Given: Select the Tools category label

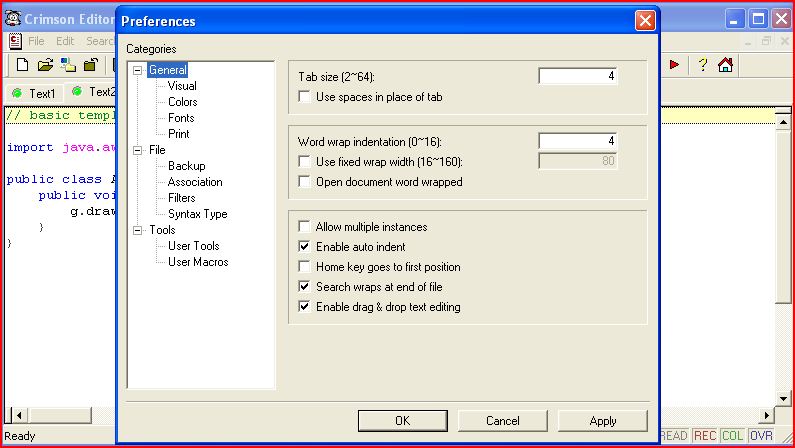Looking at the screenshot, I should [162, 230].
